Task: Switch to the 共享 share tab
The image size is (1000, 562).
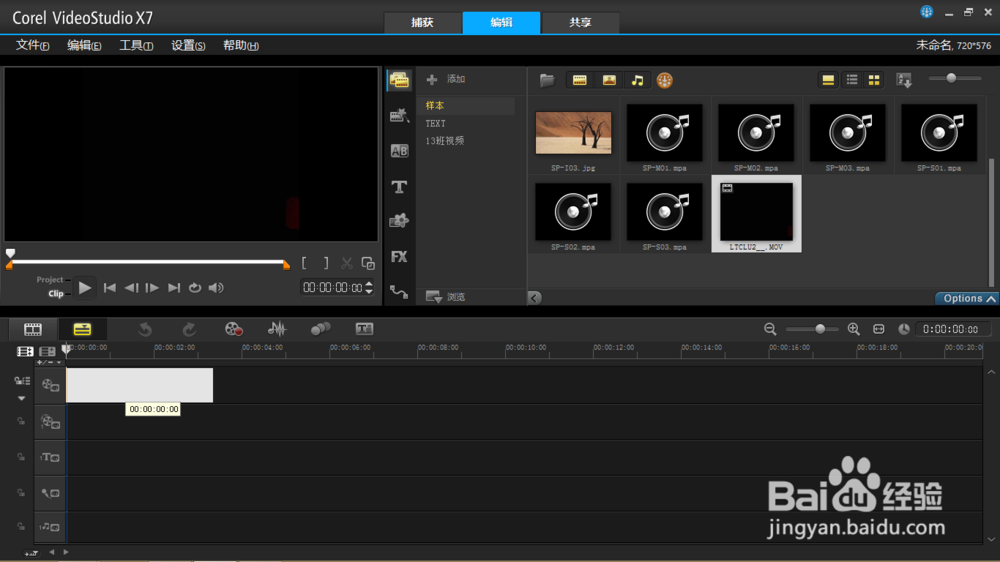Action: click(580, 22)
